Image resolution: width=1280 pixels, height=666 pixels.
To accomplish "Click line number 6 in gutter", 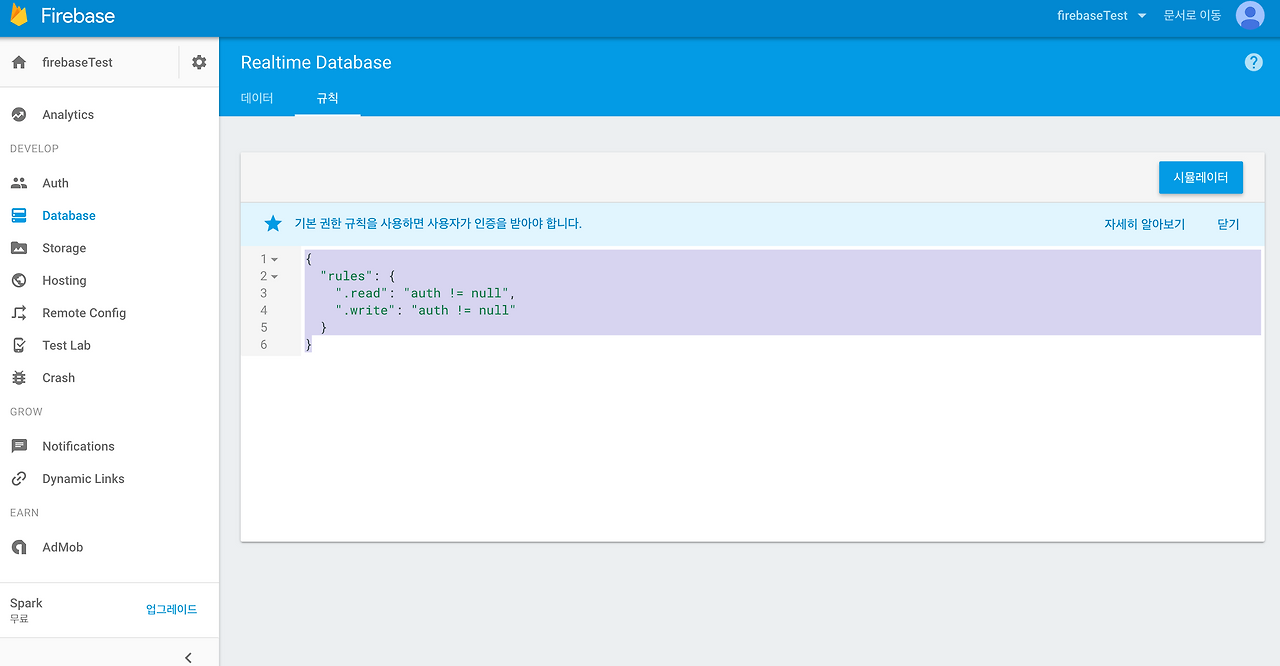I will [264, 344].
